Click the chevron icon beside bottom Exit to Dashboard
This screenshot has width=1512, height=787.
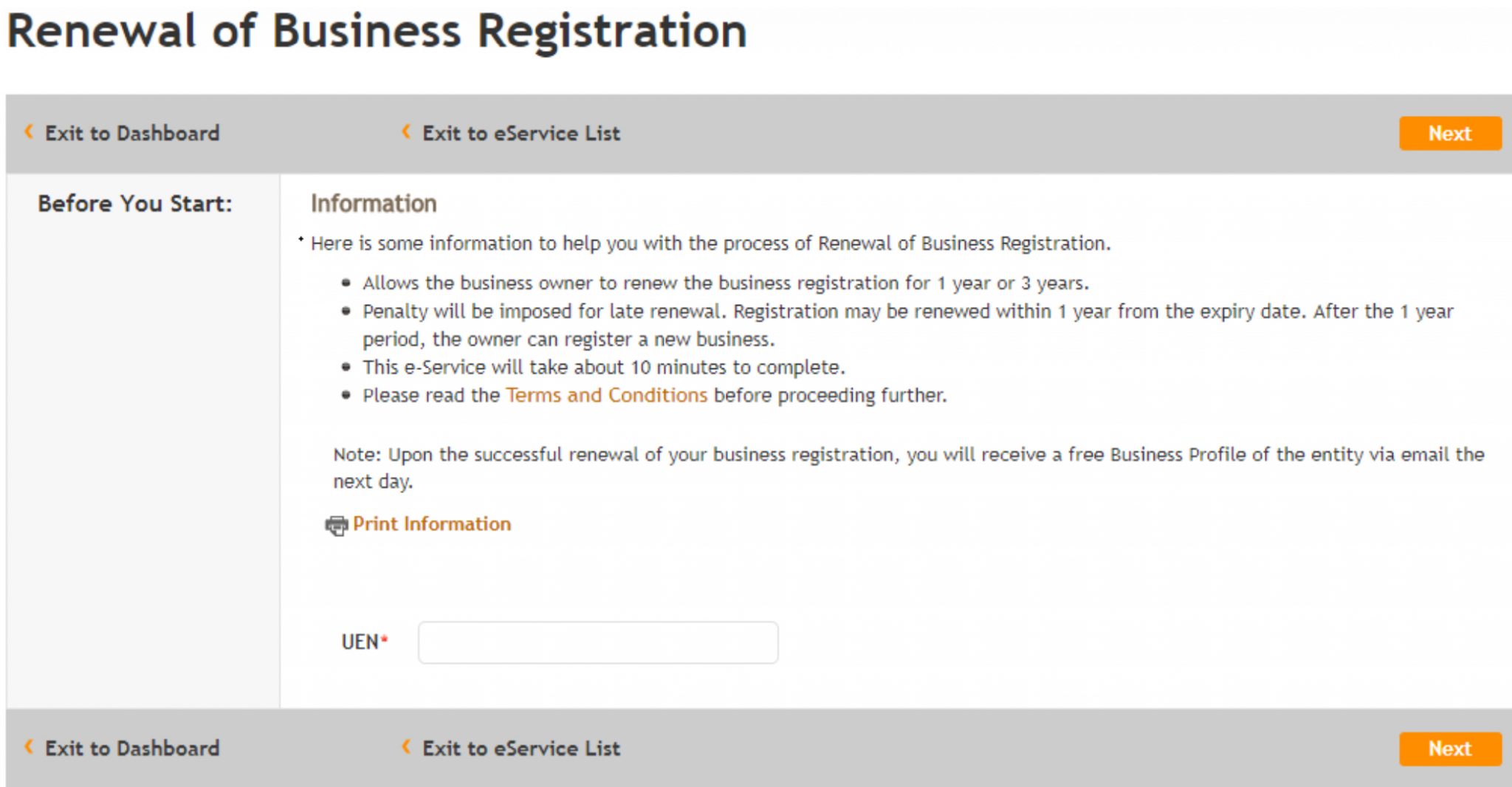tap(29, 746)
